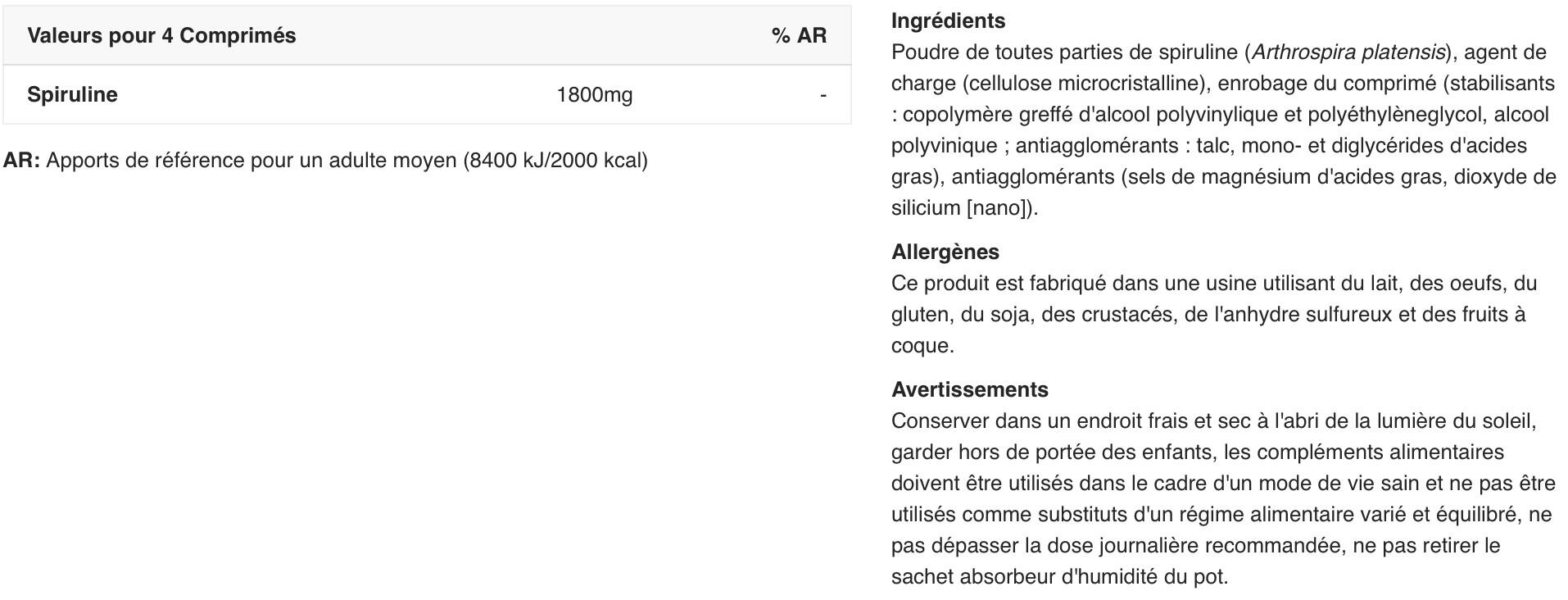Click "sachet absorbeur d'humidité du pot" text
This screenshot has width=1568, height=600.
click(x=1057, y=577)
